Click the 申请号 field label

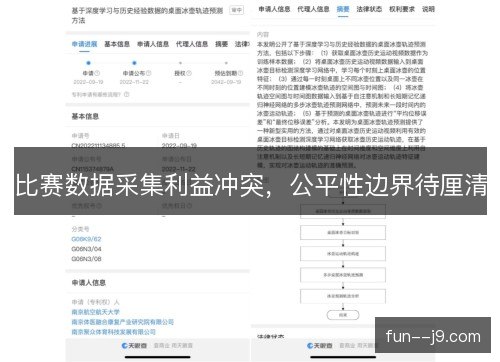pos(80,136)
